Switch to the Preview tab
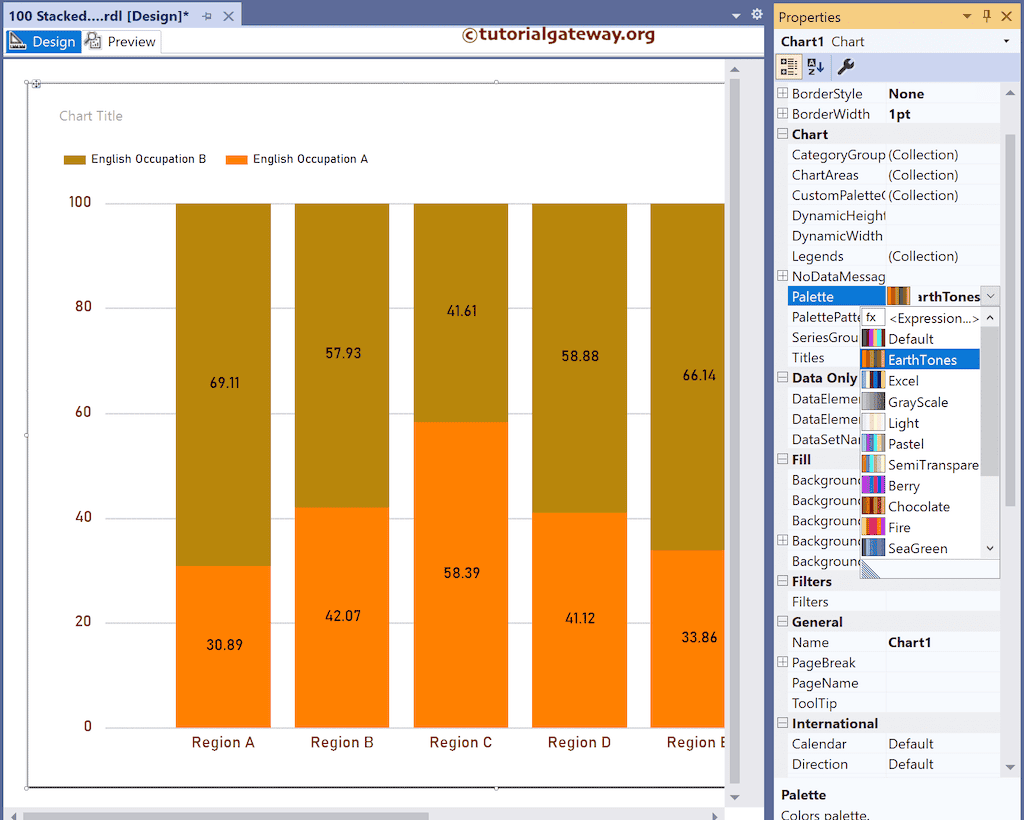Viewport: 1024px width, 820px height. pyautogui.click(x=121, y=42)
